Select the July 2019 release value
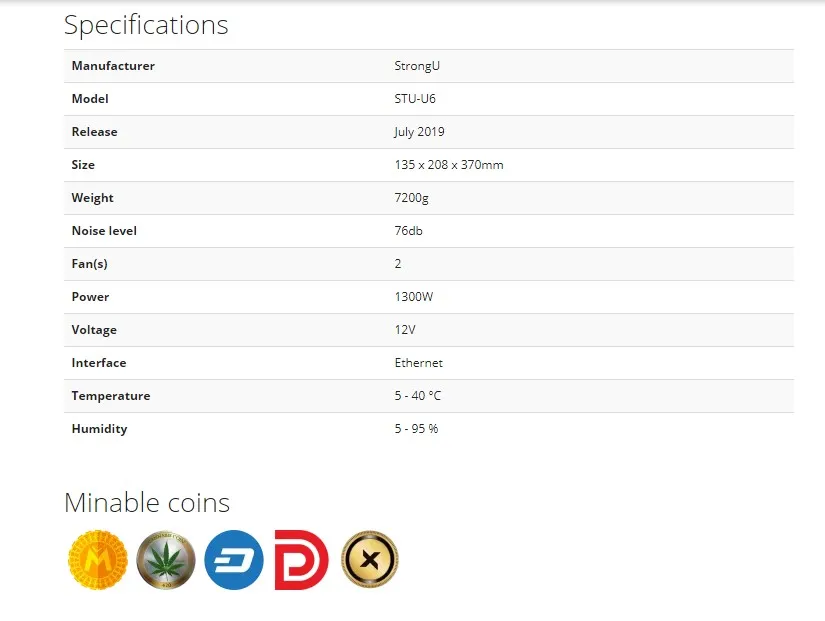Screen dimensions: 825x621 pyautogui.click(x=419, y=132)
